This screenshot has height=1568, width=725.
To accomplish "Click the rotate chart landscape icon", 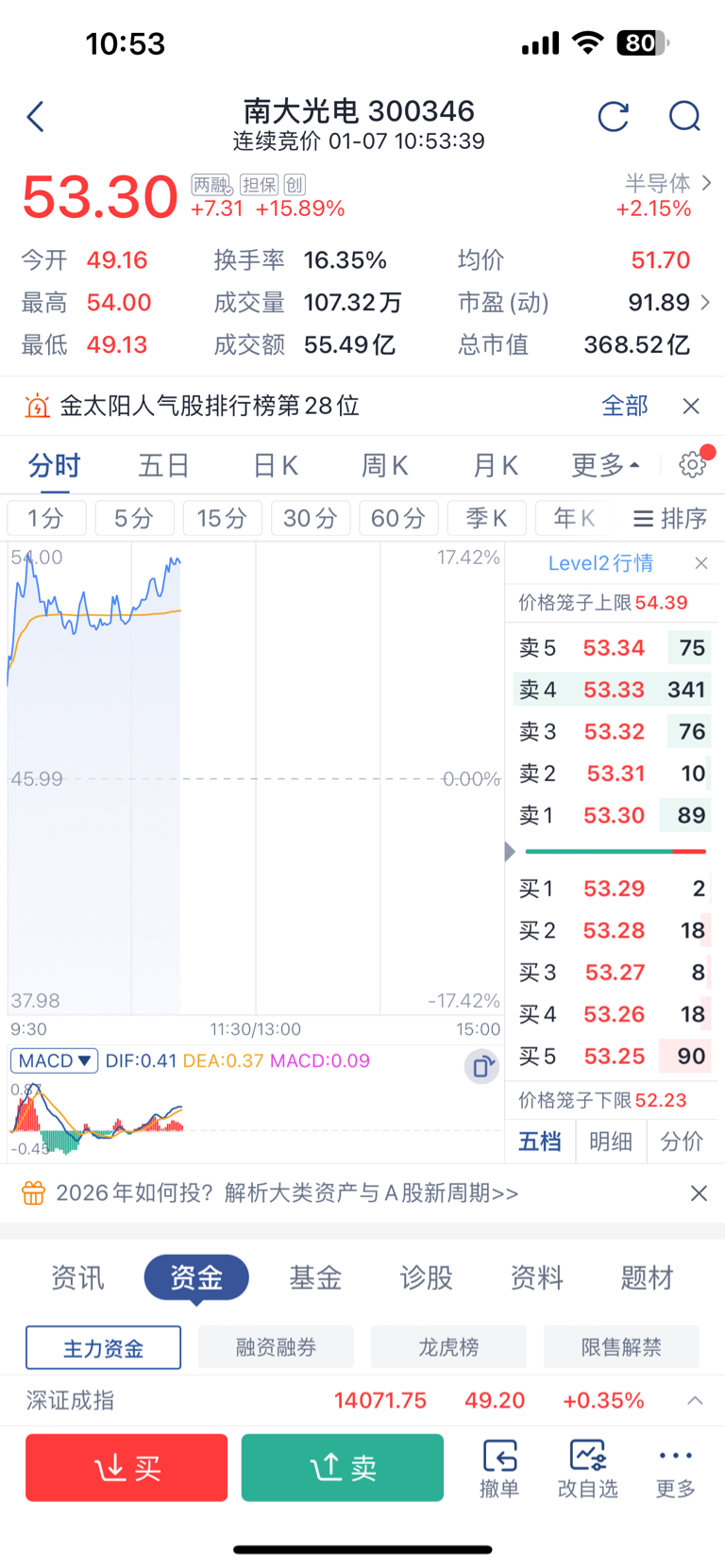I will pyautogui.click(x=481, y=1067).
